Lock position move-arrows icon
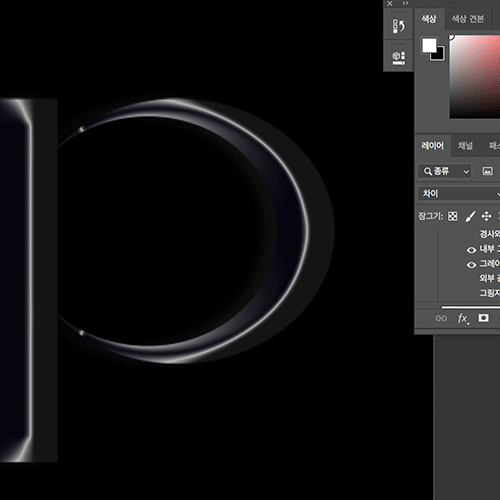The image size is (500, 500). (x=486, y=216)
